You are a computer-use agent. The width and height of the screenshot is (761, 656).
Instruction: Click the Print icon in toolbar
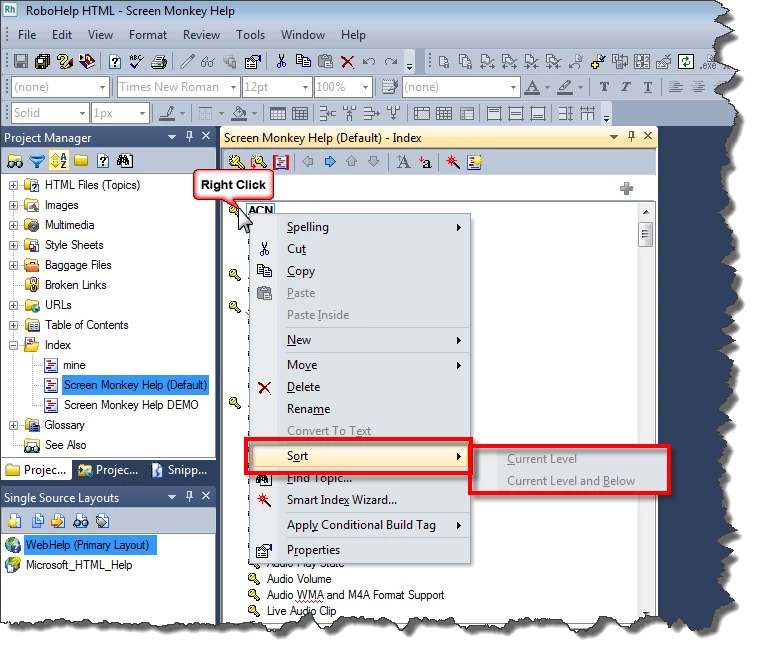tap(159, 62)
